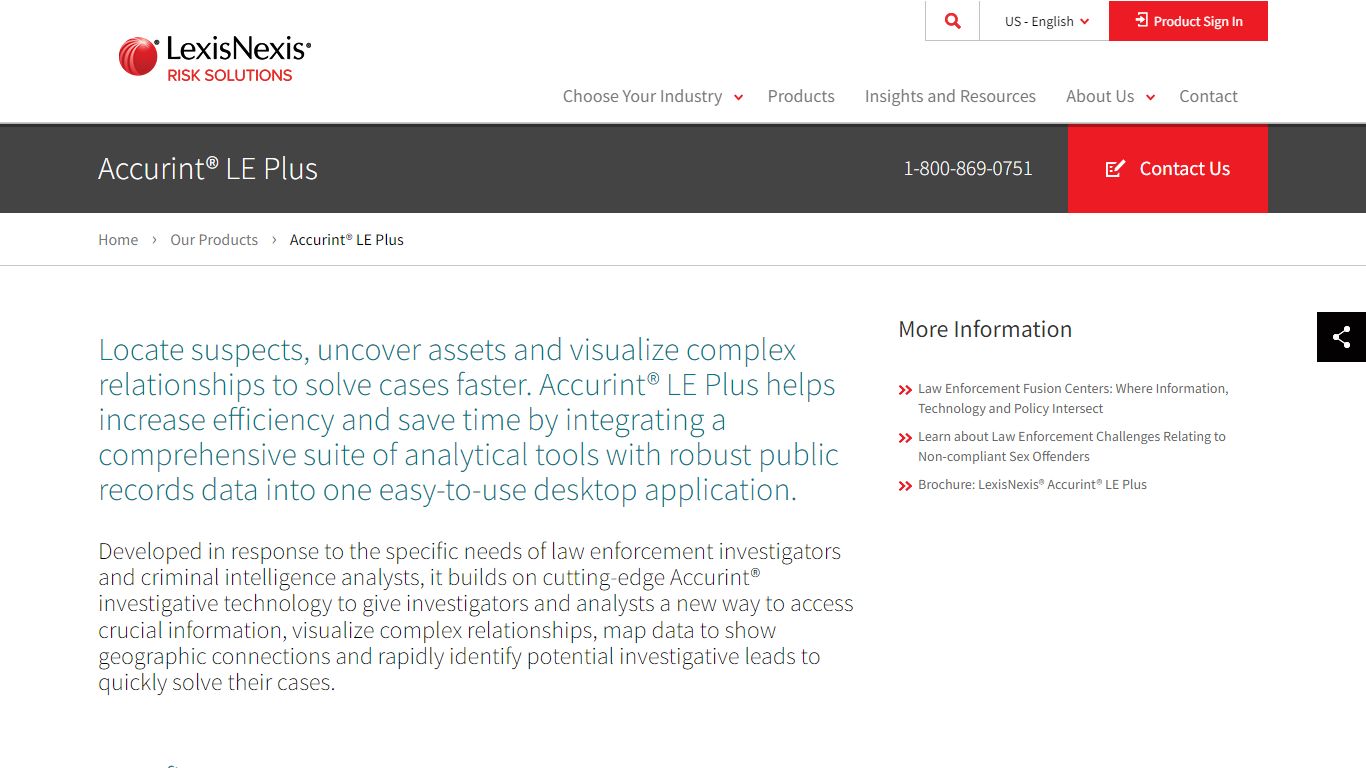Go to Home breadcrumb link
The width and height of the screenshot is (1366, 768).
click(118, 240)
